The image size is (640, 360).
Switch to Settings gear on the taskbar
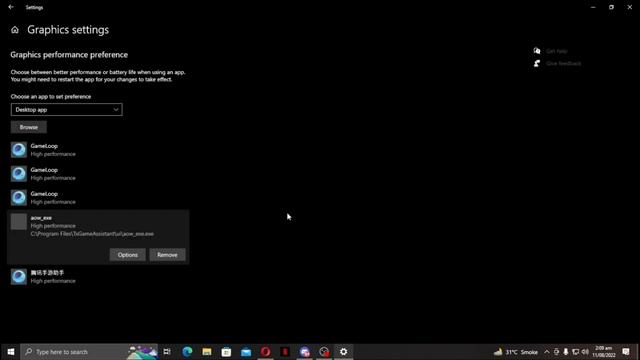tap(344, 351)
